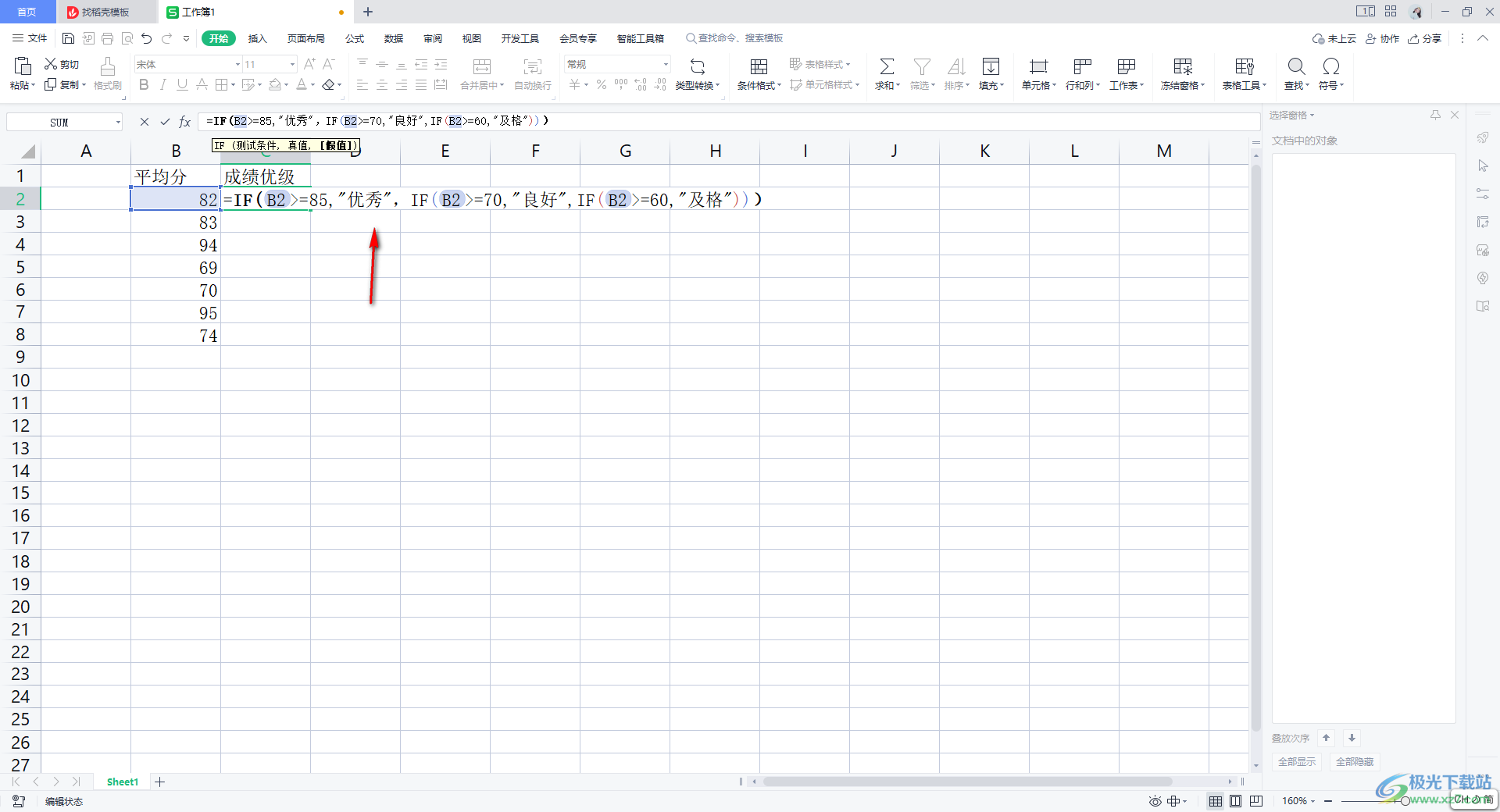This screenshot has height=812, width=1500.
Task: Open the File (文件) menu
Action: [x=30, y=38]
